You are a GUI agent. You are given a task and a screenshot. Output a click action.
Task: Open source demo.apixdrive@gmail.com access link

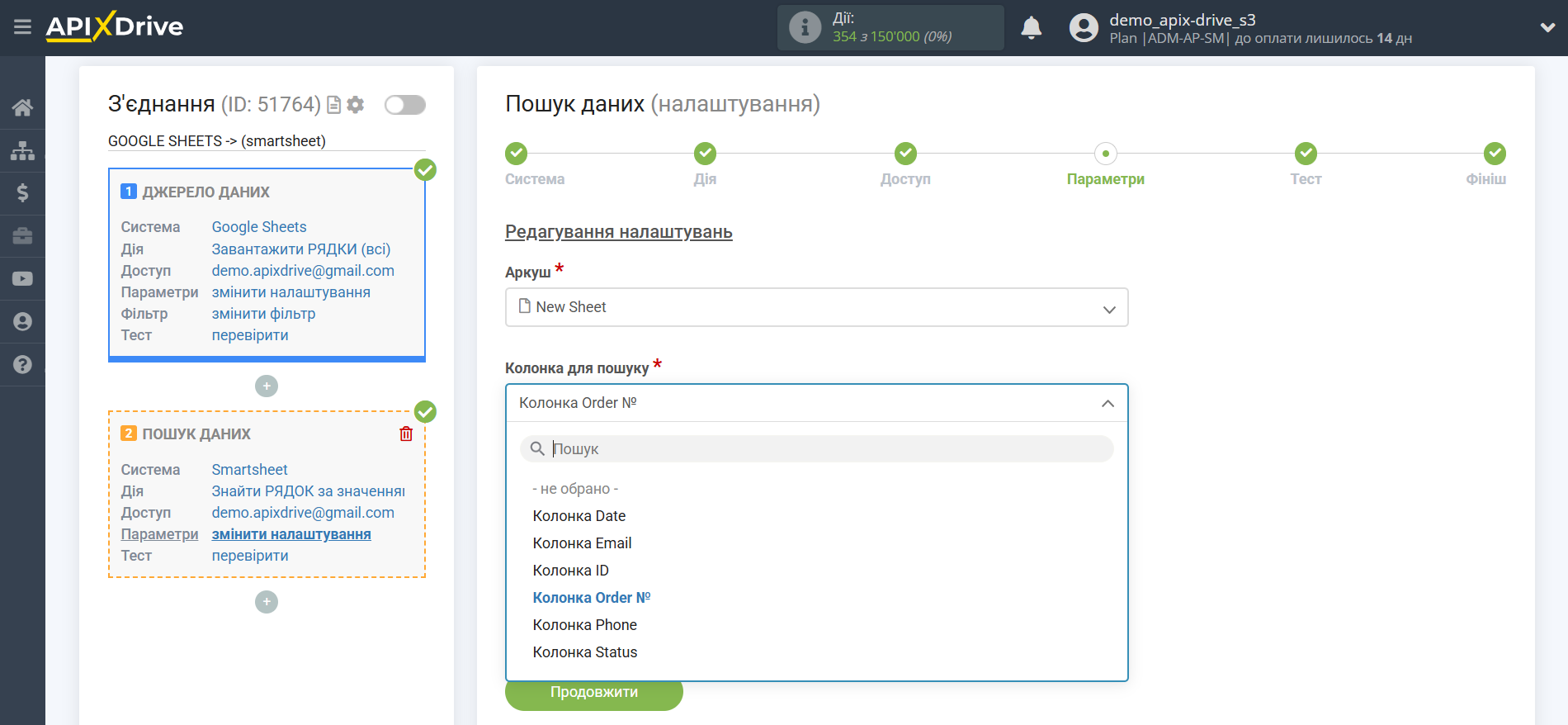[x=303, y=270]
